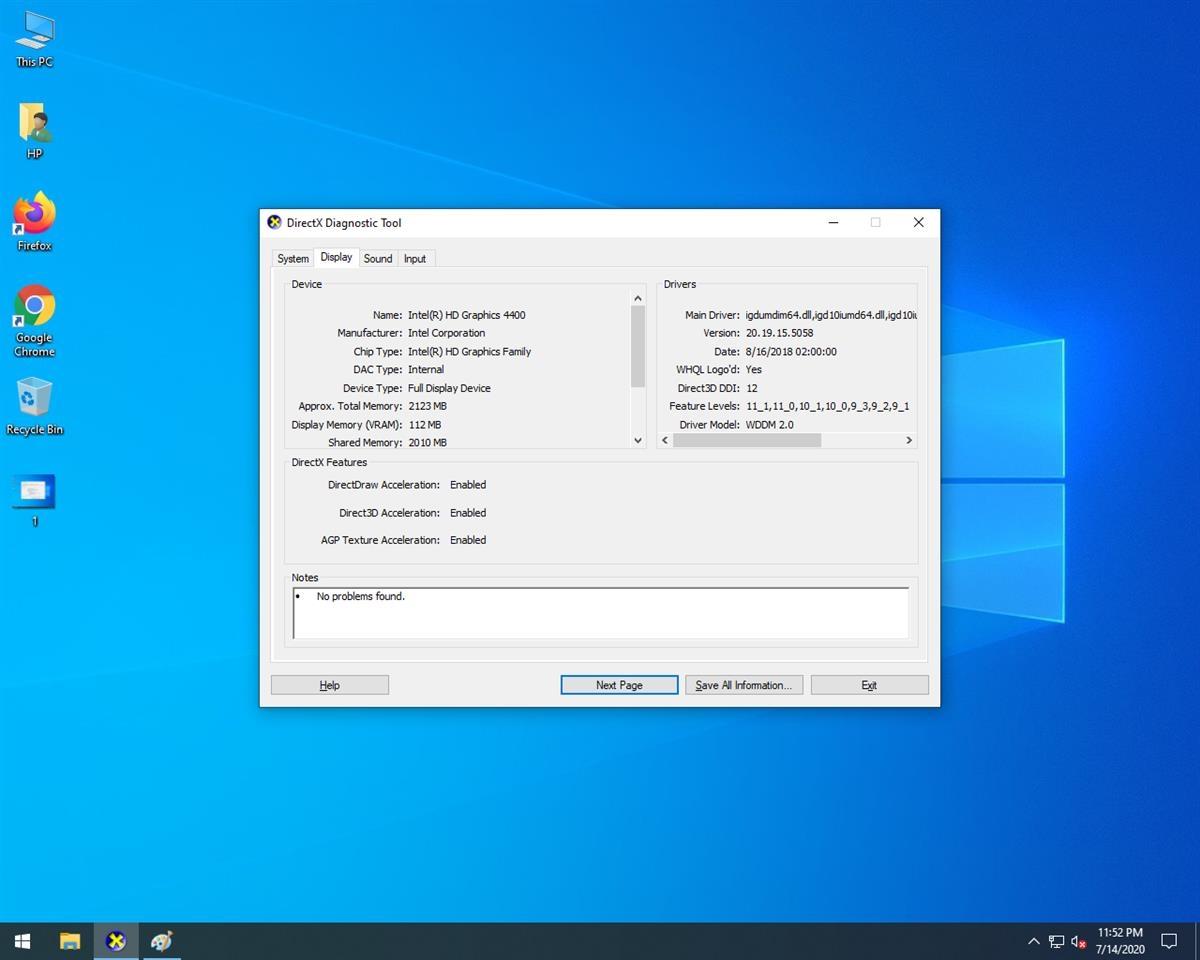Click the Help button
This screenshot has height=960, width=1200.
[x=330, y=685]
